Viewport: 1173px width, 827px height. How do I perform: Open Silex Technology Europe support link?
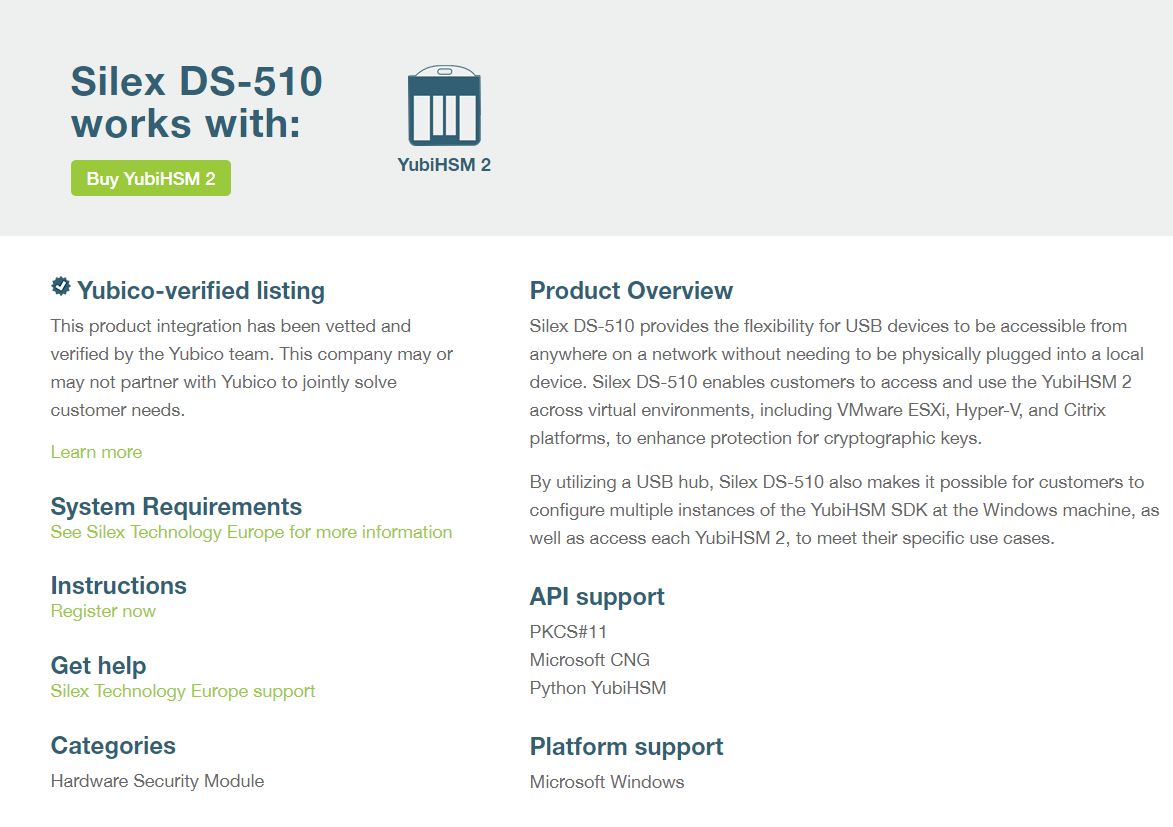point(183,691)
